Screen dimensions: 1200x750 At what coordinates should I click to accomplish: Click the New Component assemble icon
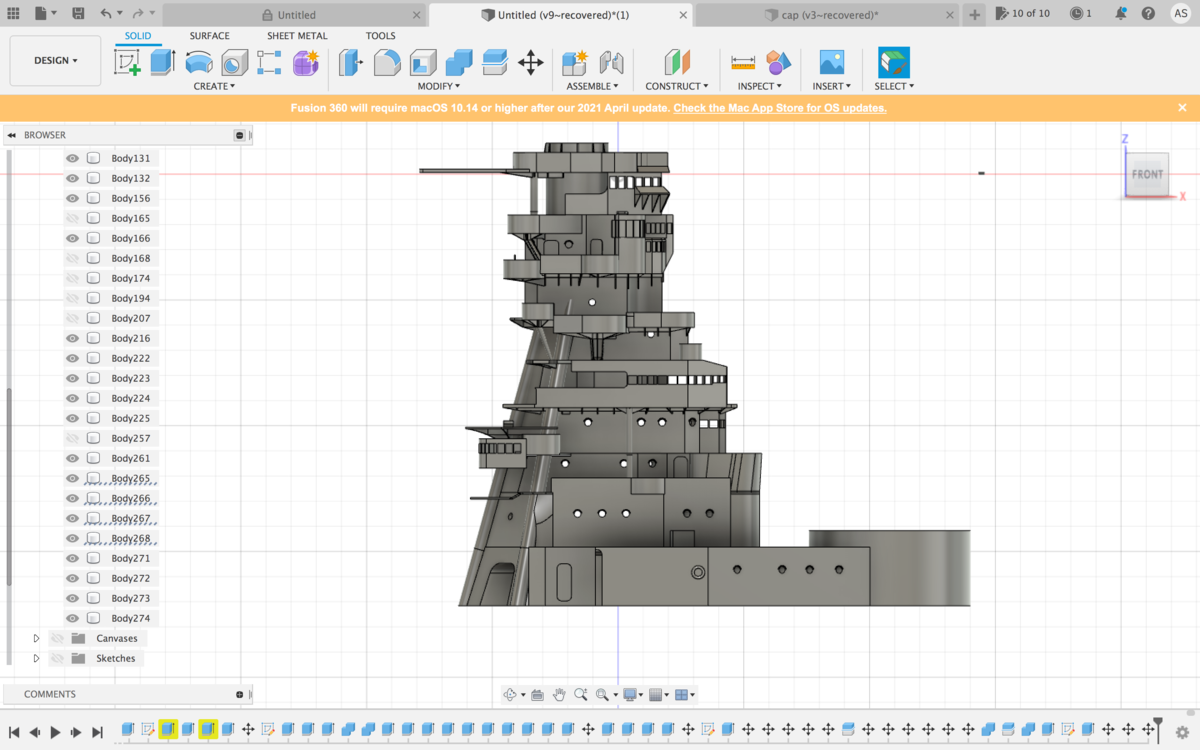[574, 63]
